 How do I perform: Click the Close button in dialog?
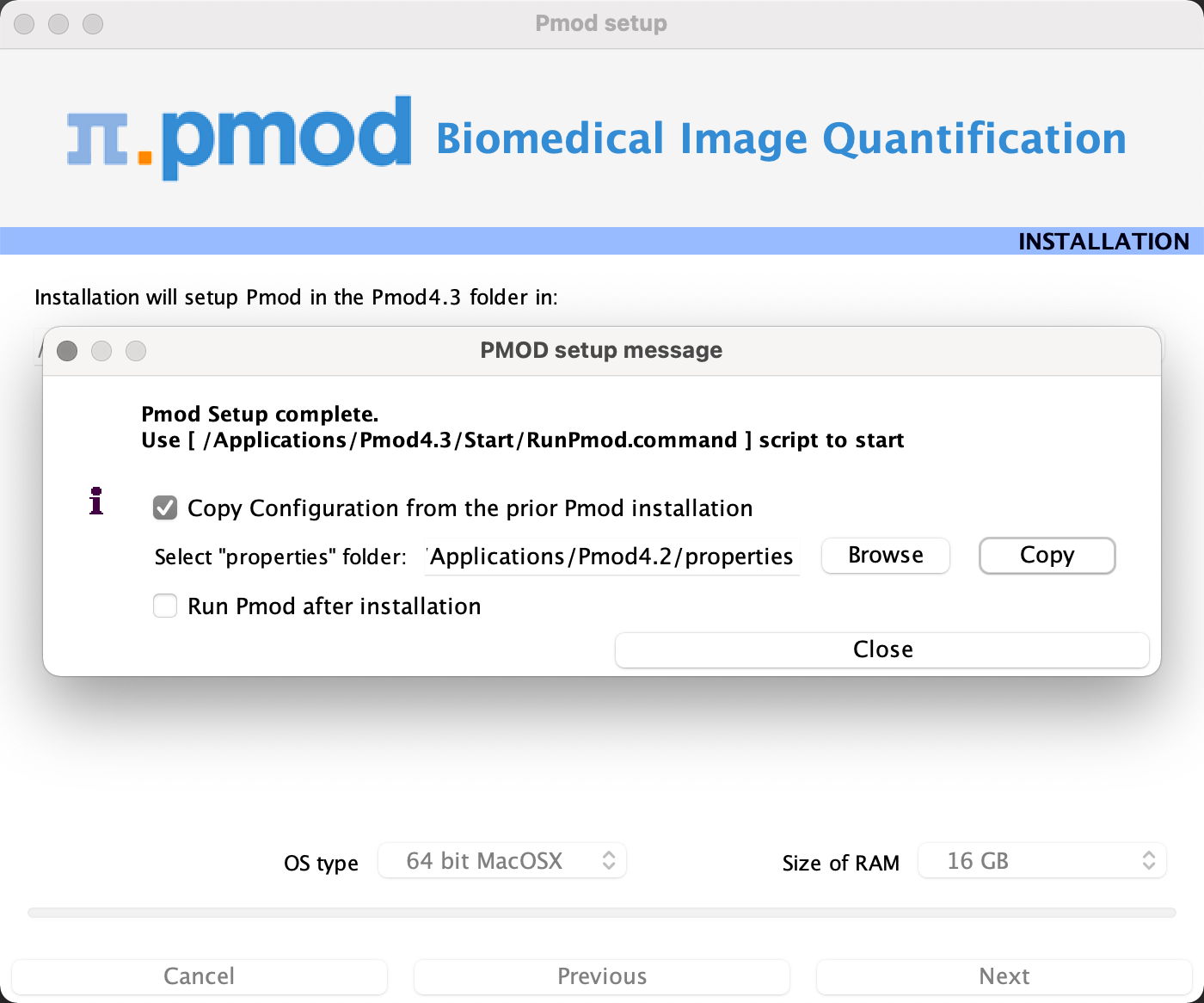(x=882, y=650)
